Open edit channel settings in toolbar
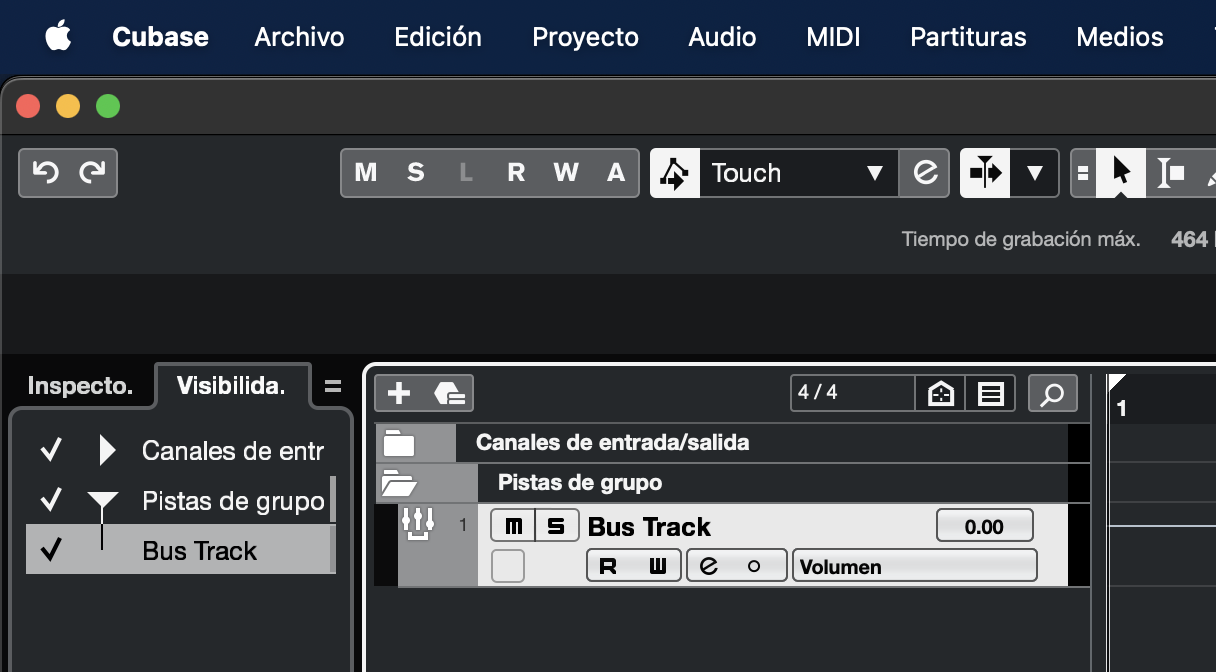1216x672 pixels. click(925, 173)
